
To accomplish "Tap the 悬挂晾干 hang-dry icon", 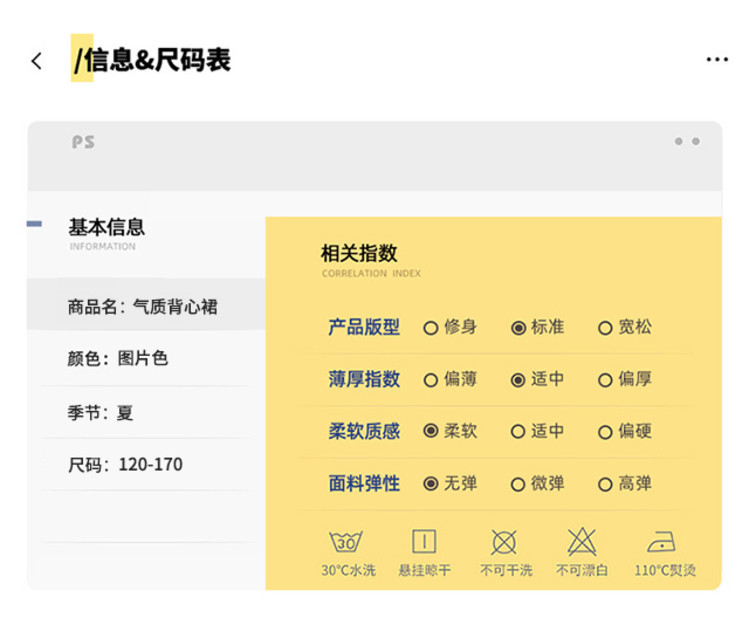I will (x=424, y=541).
